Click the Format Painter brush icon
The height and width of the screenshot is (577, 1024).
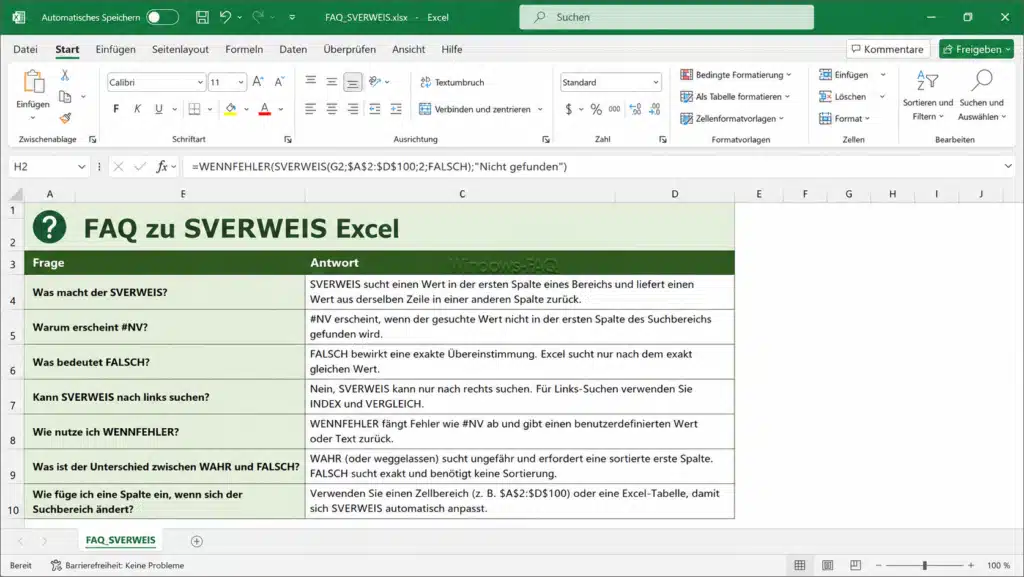(x=65, y=118)
